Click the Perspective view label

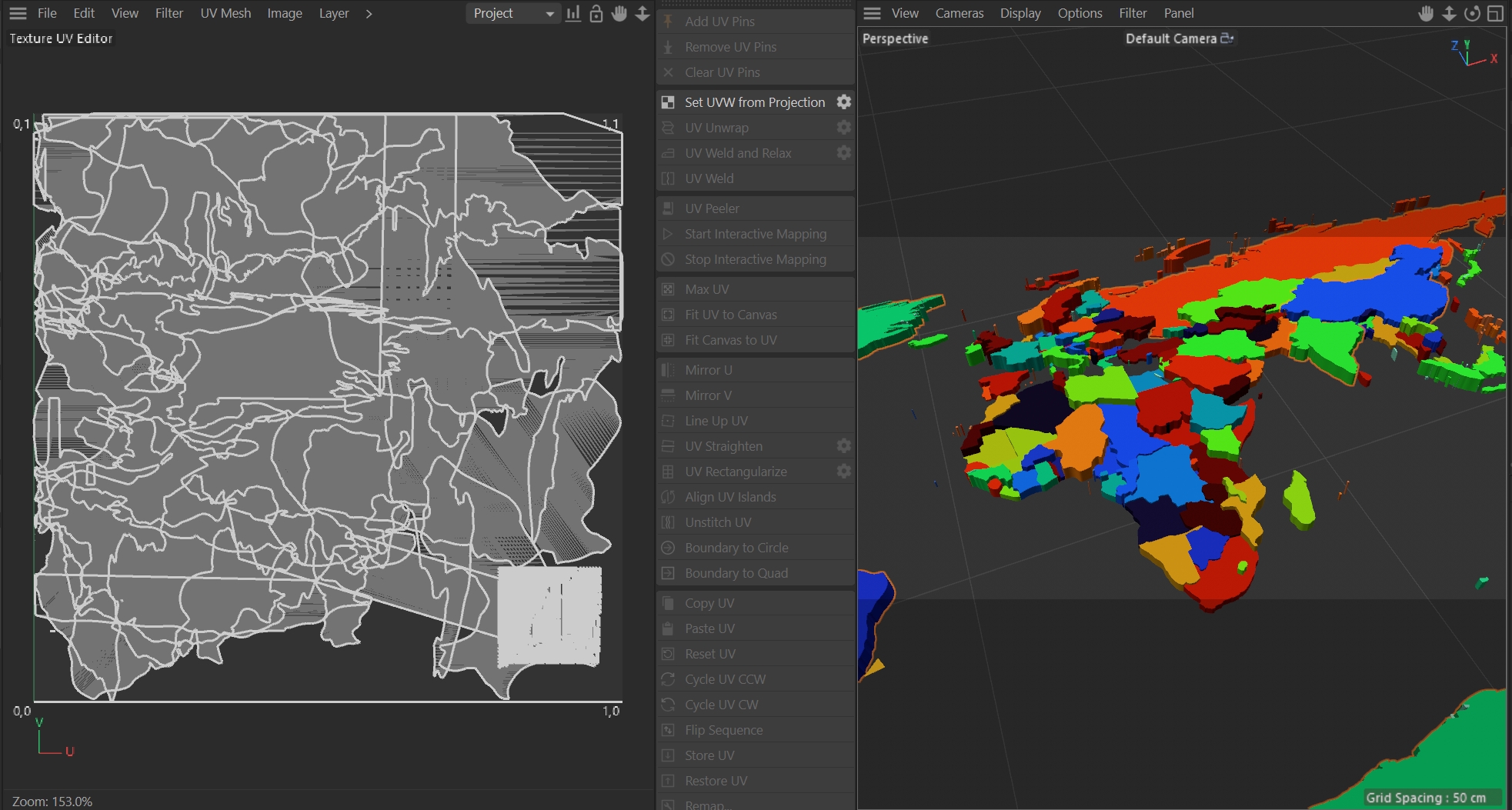click(x=895, y=38)
